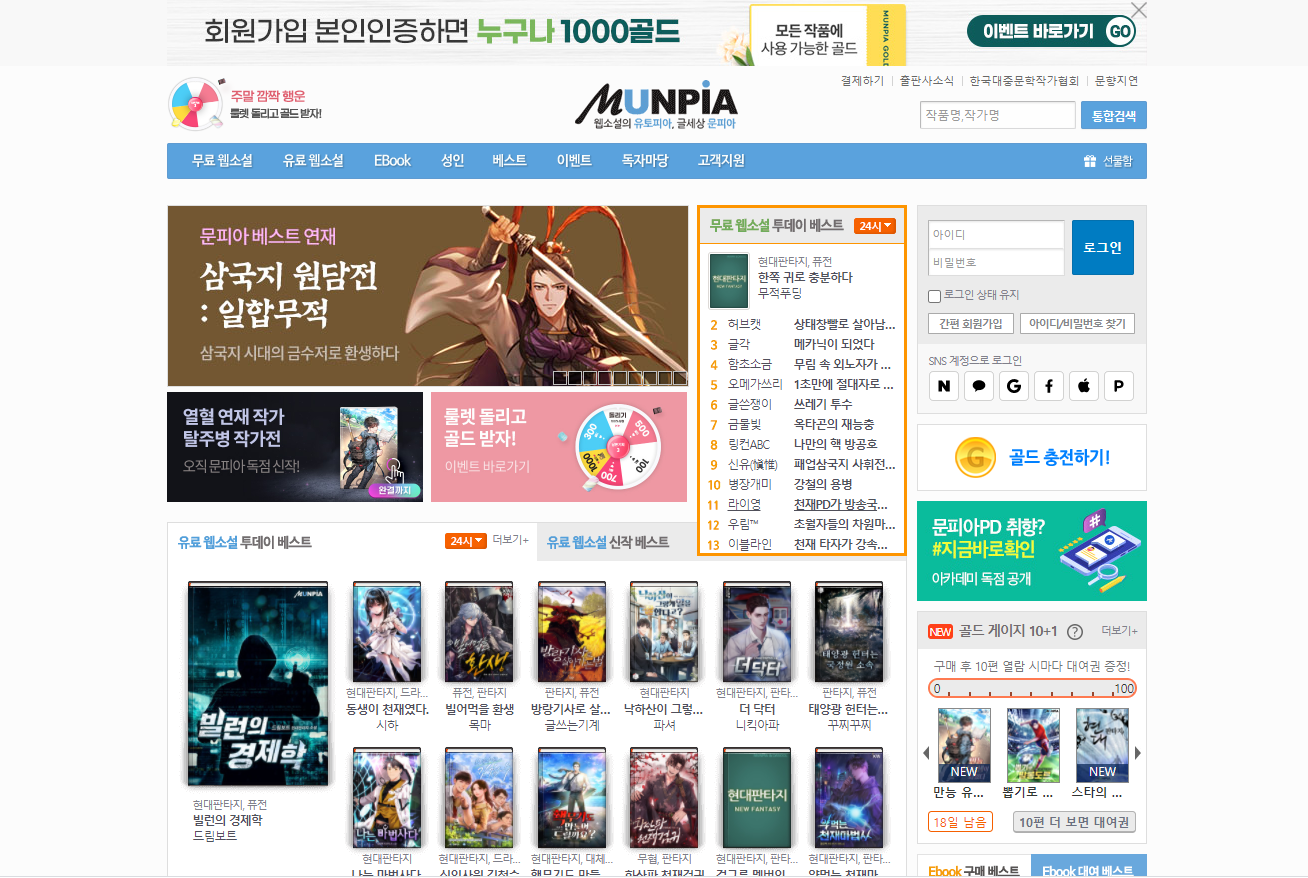Click the red NEW badge icon by 골드 게이지
Screen dimensions: 1308x878
coord(940,631)
